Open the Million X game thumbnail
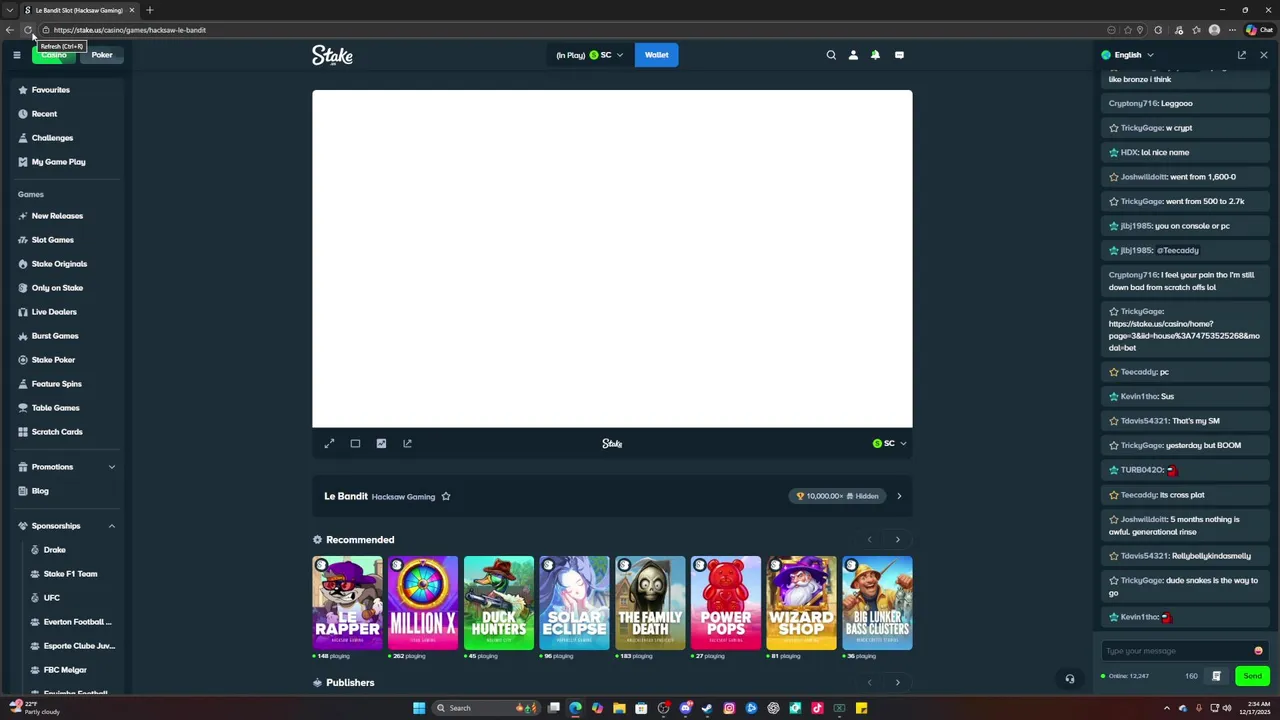Screen dimensions: 1280x720 [423, 603]
